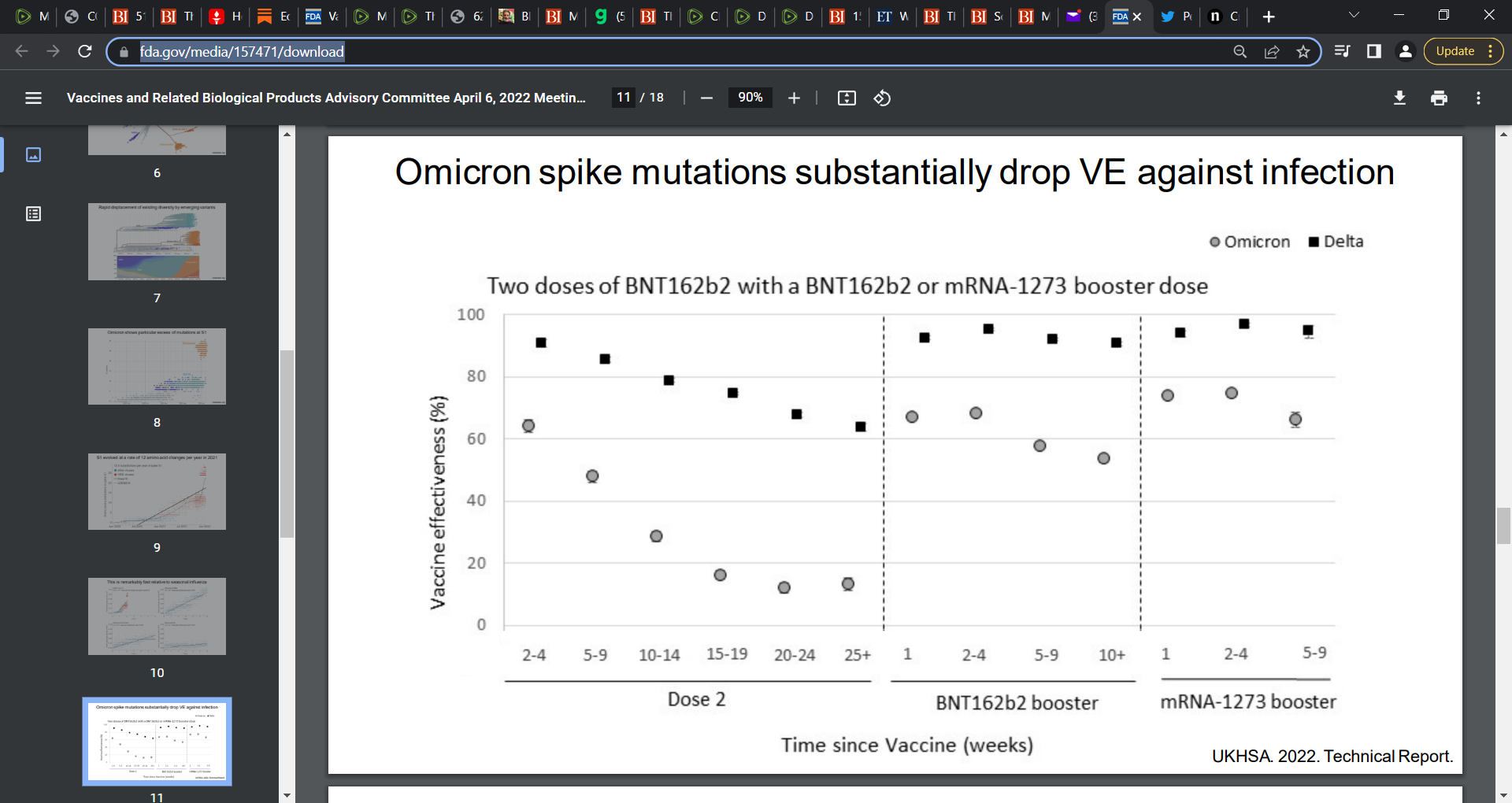Click the 'Dose 2' group label
This screenshot has width=1512, height=803.
point(697,699)
